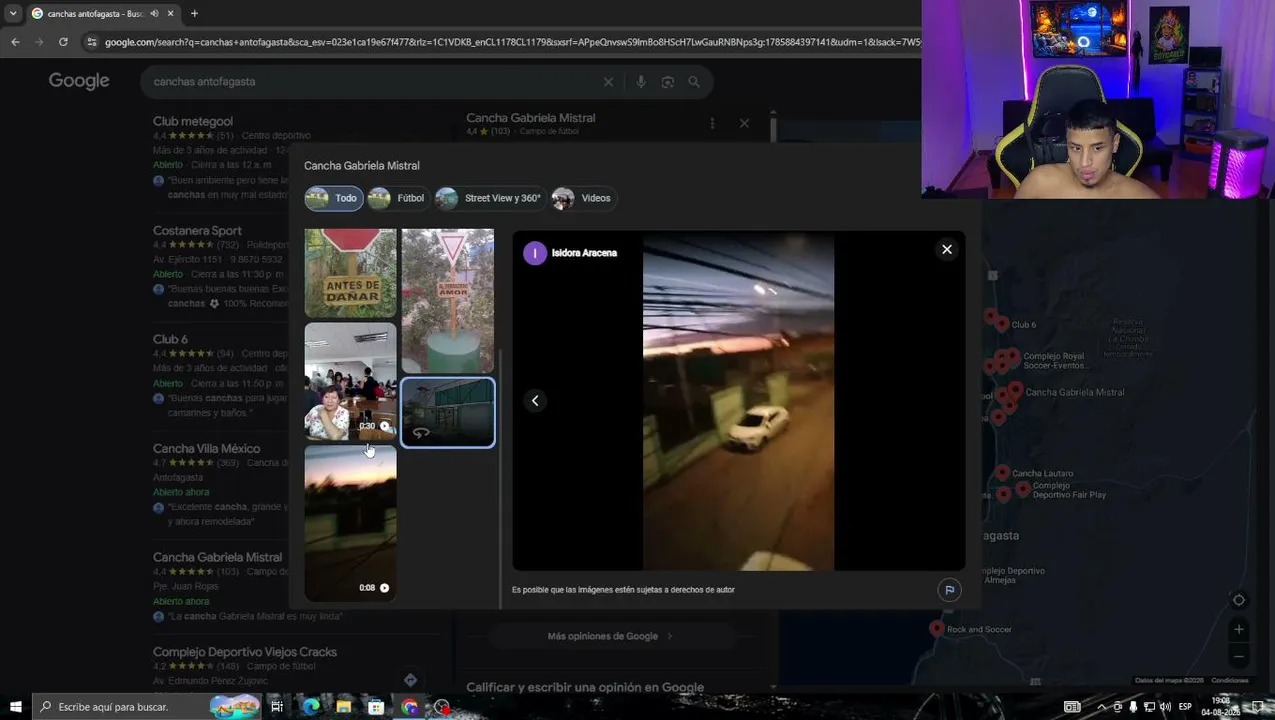Click the Club 6 map label

click(x=1023, y=325)
